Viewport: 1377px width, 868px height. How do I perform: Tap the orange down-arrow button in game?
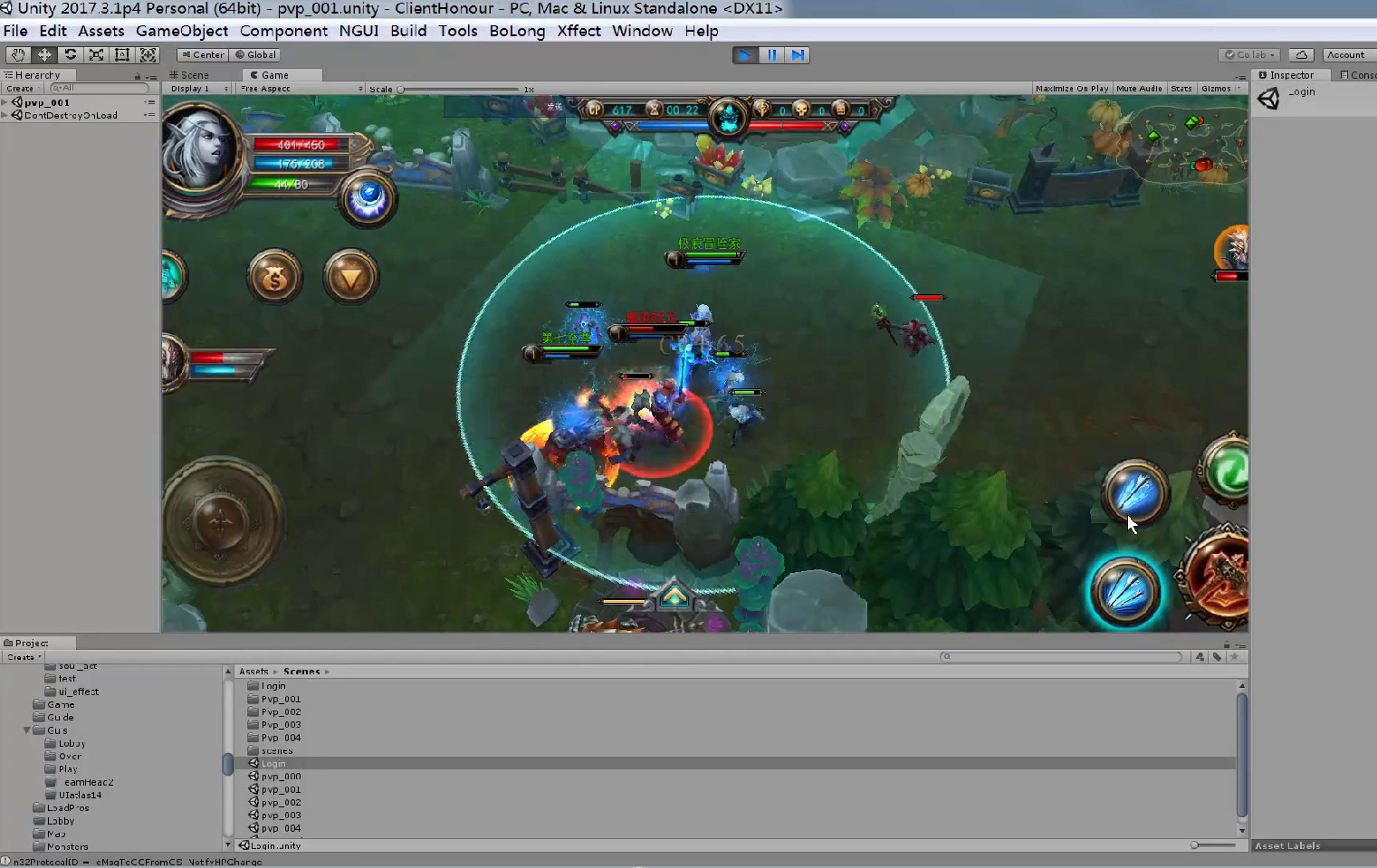(x=350, y=277)
